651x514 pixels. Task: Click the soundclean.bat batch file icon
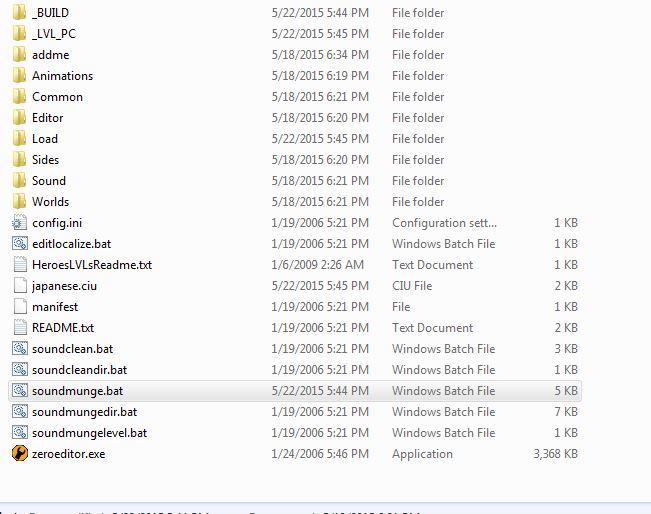tap(20, 349)
